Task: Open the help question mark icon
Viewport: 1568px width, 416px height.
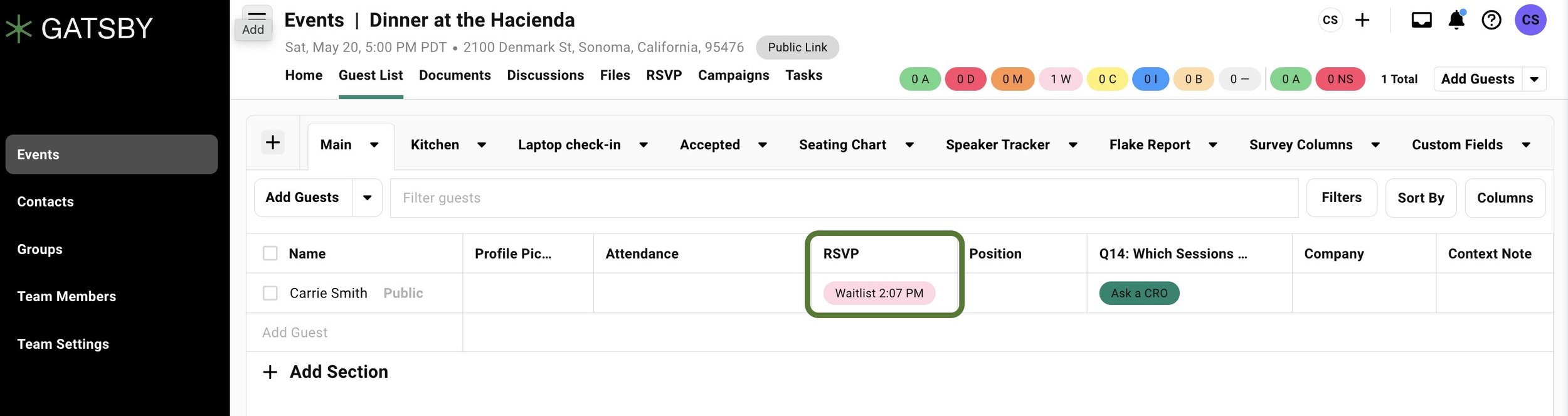Action: click(1491, 20)
